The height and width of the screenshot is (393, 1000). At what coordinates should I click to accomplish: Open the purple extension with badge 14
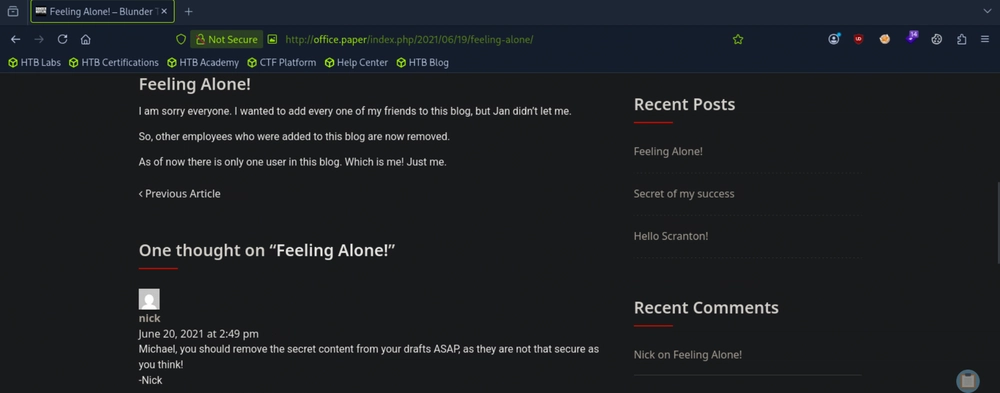pyautogui.click(x=911, y=38)
